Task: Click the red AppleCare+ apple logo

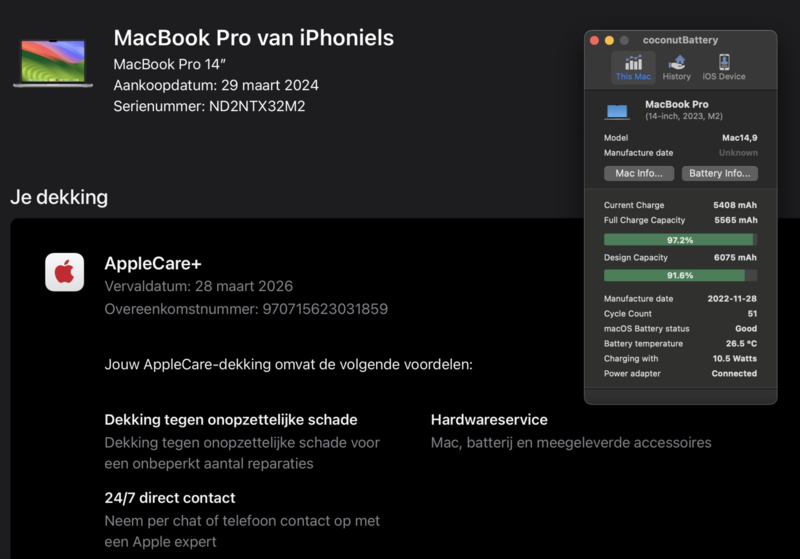Action: coord(64,272)
